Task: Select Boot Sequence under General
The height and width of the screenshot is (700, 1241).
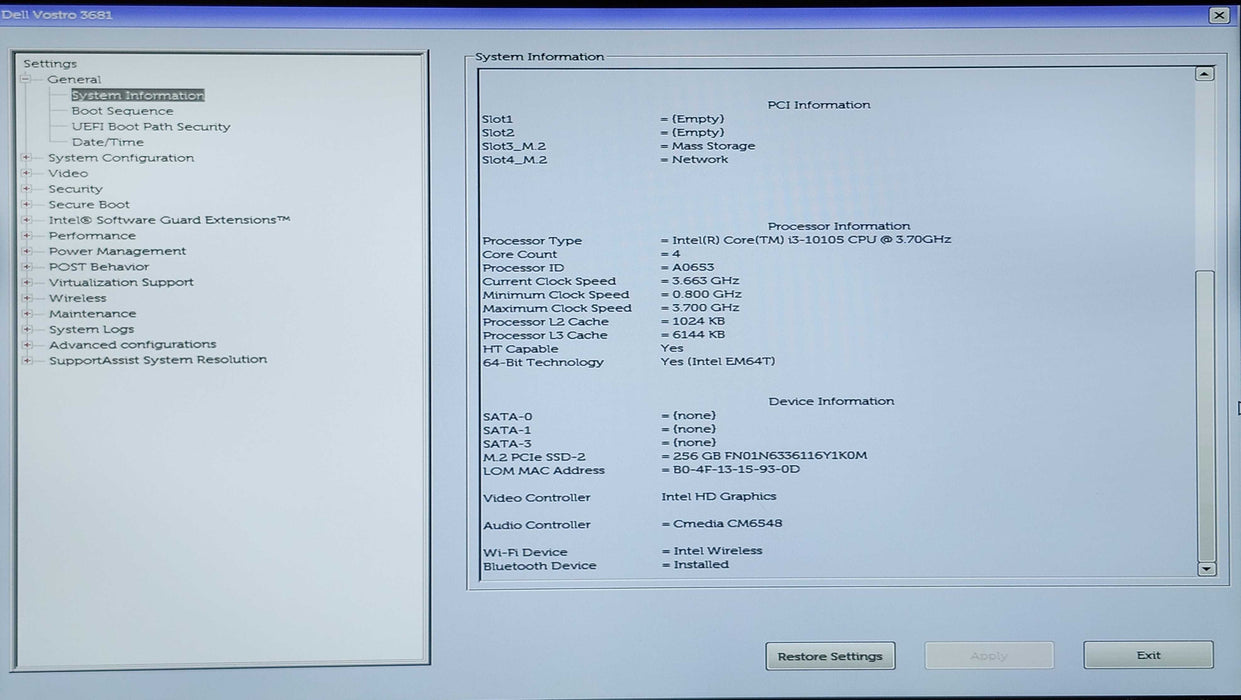Action: [122, 111]
